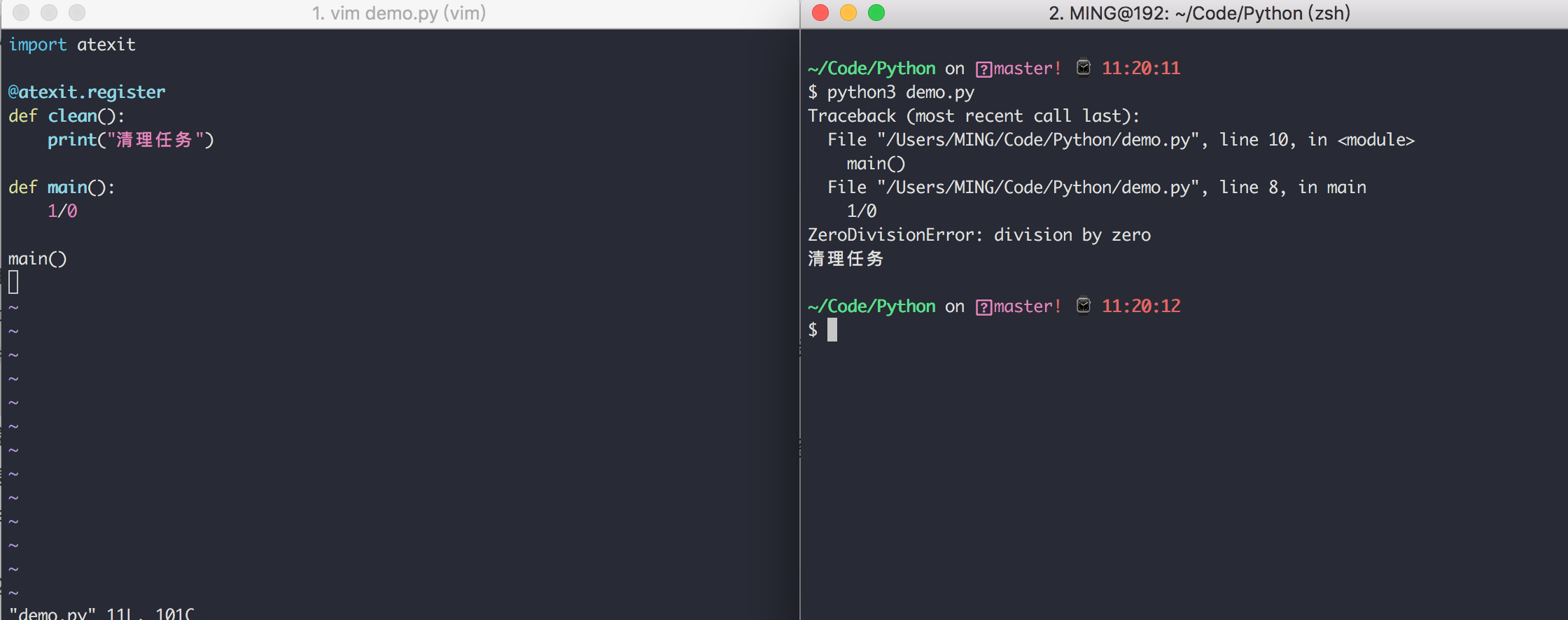Click the git status glyph before second master!
Image resolution: width=1568 pixels, height=620 pixels.
point(983,307)
